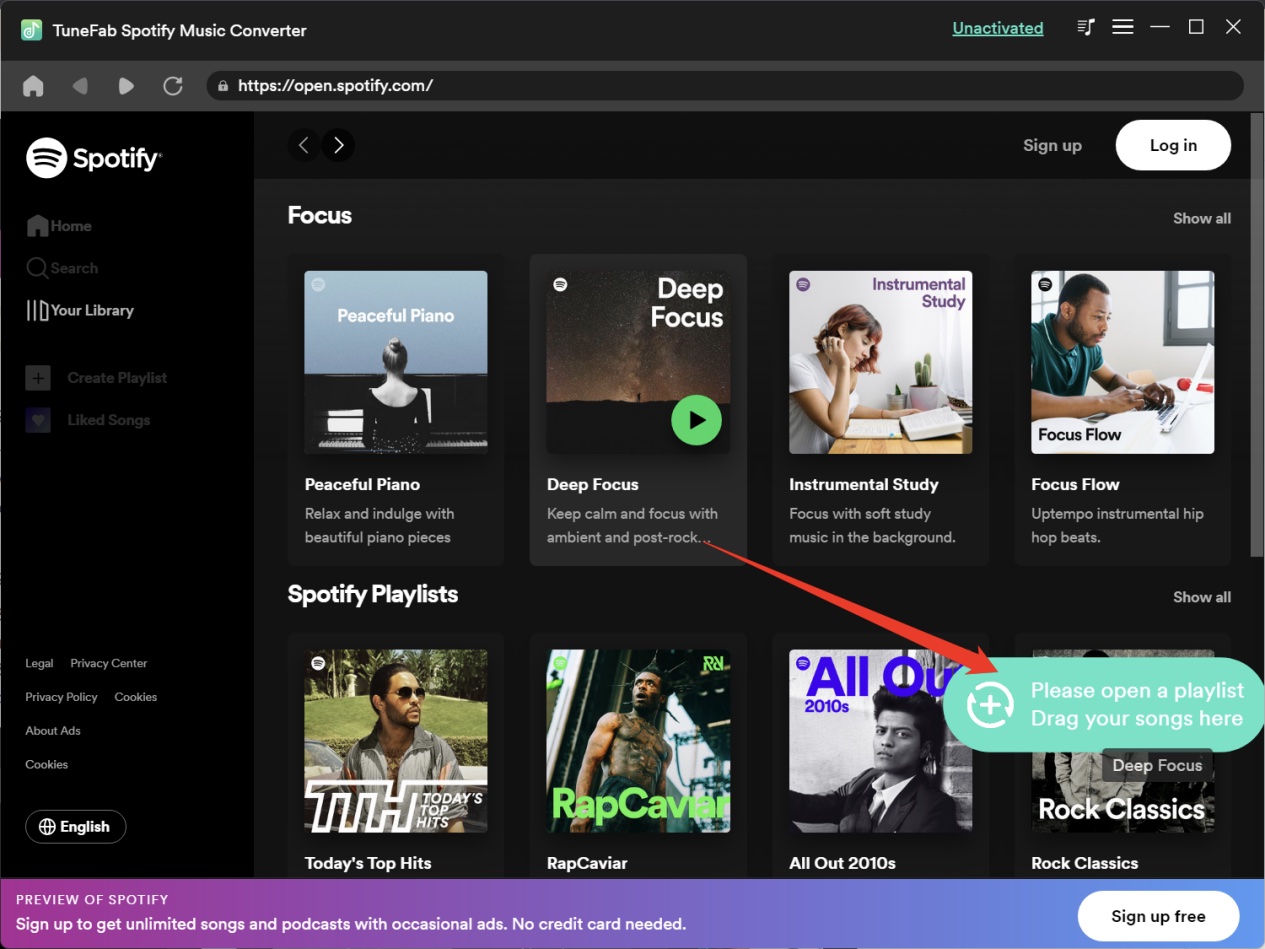The height and width of the screenshot is (949, 1265).
Task: Open the converted music list icon
Action: pos(1085,27)
